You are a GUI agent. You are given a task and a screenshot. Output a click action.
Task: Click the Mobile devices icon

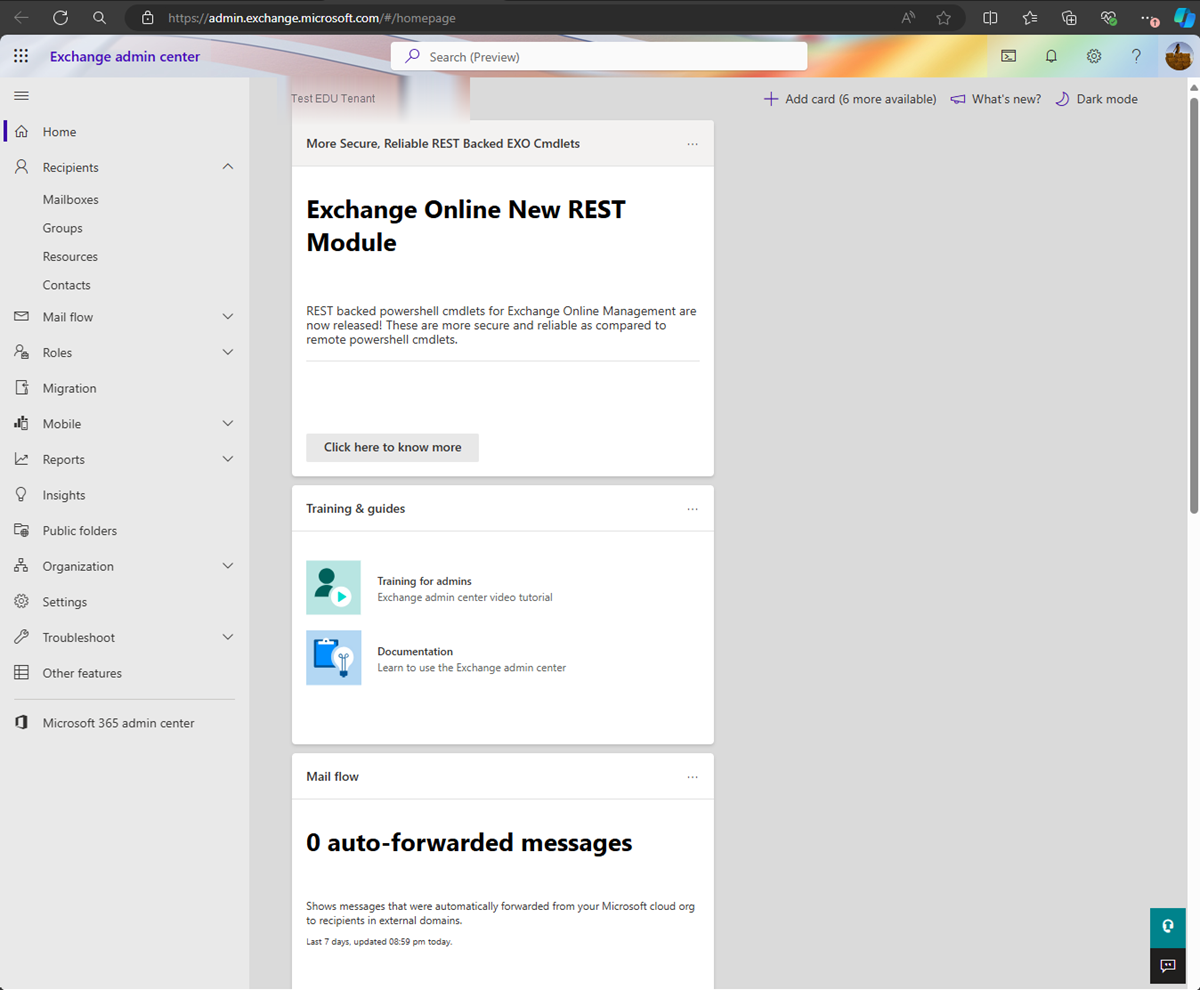coord(21,424)
